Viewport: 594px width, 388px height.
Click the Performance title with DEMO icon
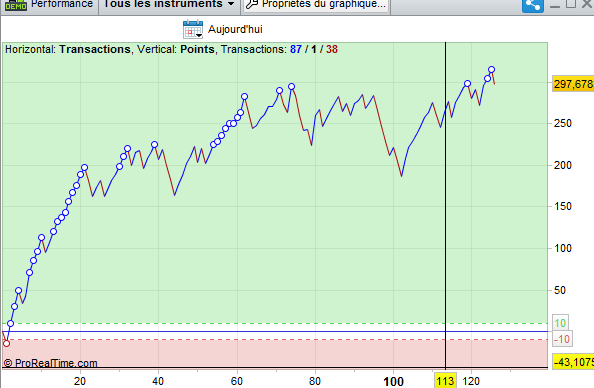tap(49, 5)
